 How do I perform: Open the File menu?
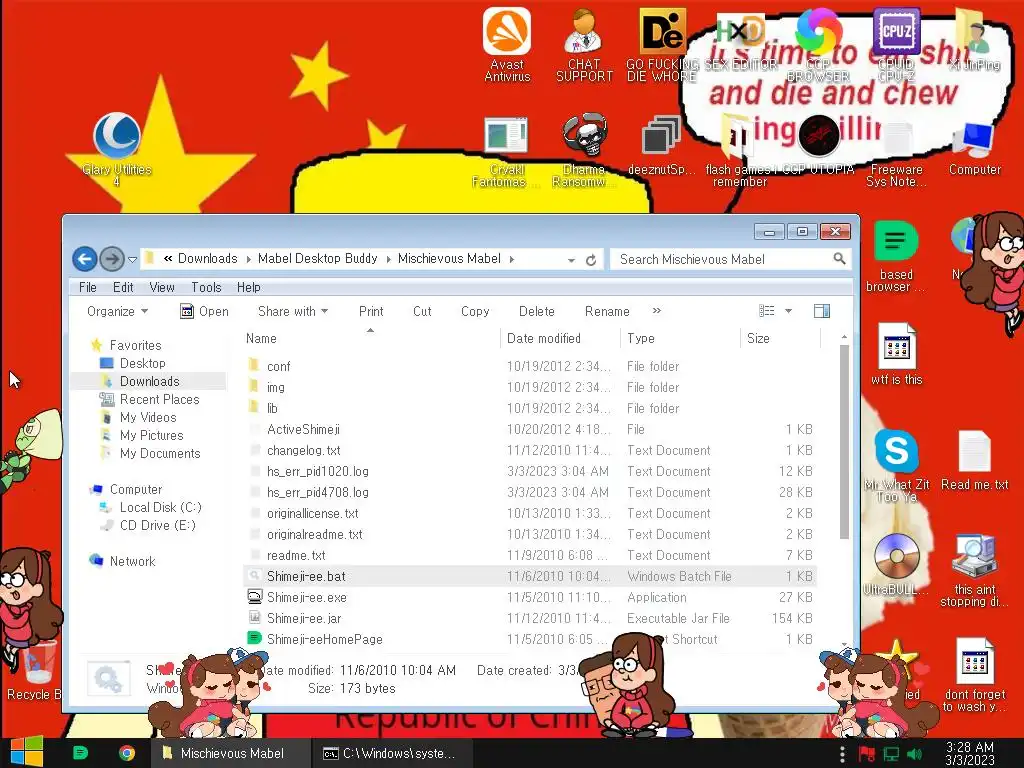click(88, 287)
